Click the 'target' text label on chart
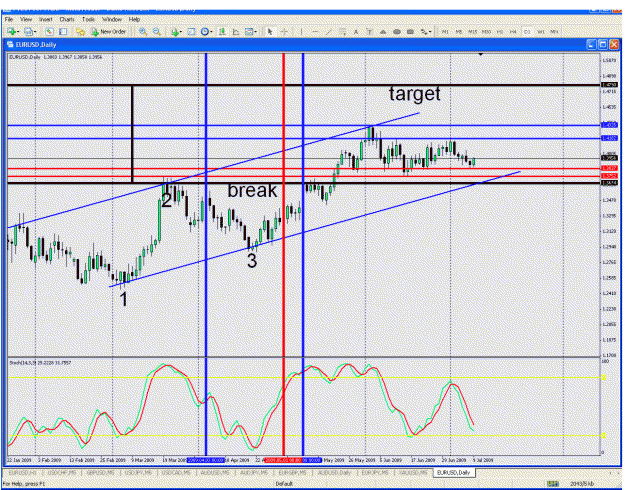This screenshot has height=490, width=625. click(x=415, y=94)
